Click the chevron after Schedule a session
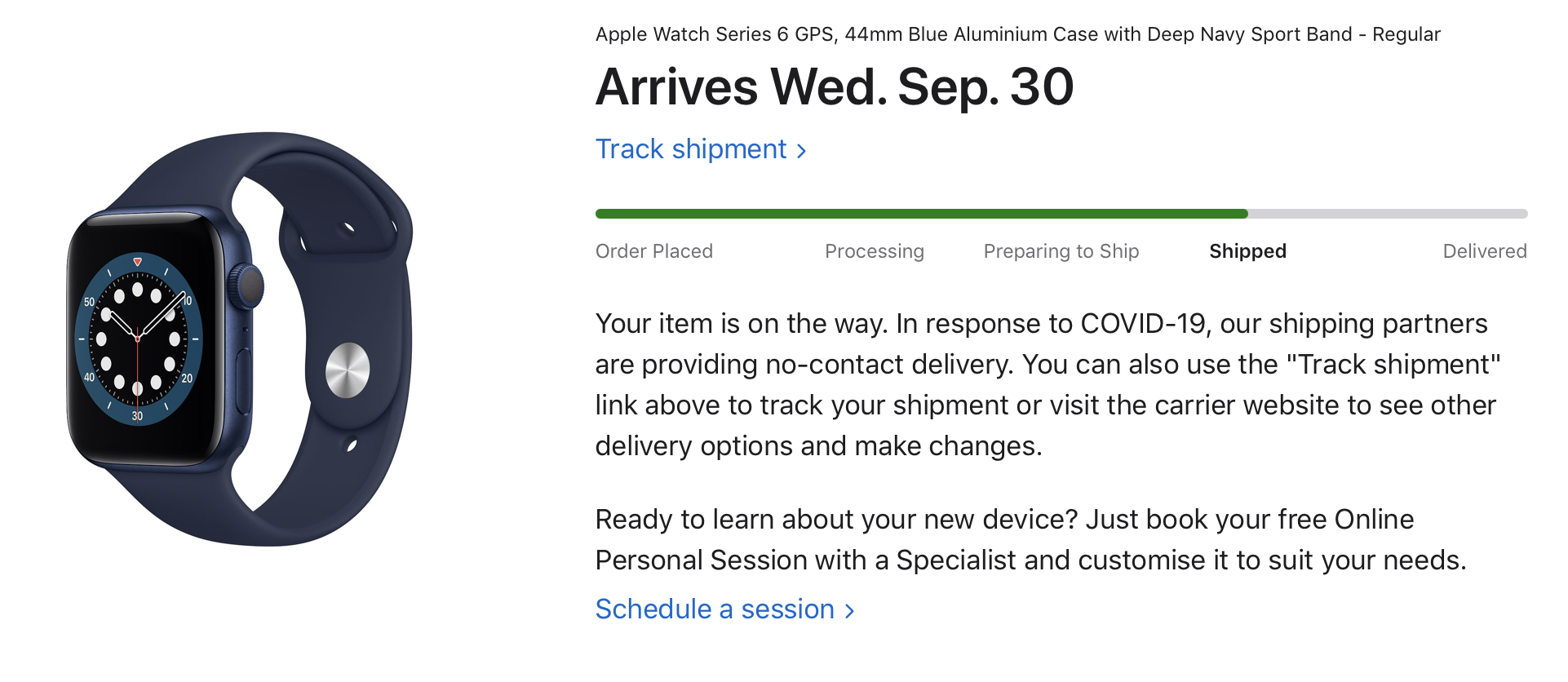The width and height of the screenshot is (1568, 682). [x=850, y=611]
